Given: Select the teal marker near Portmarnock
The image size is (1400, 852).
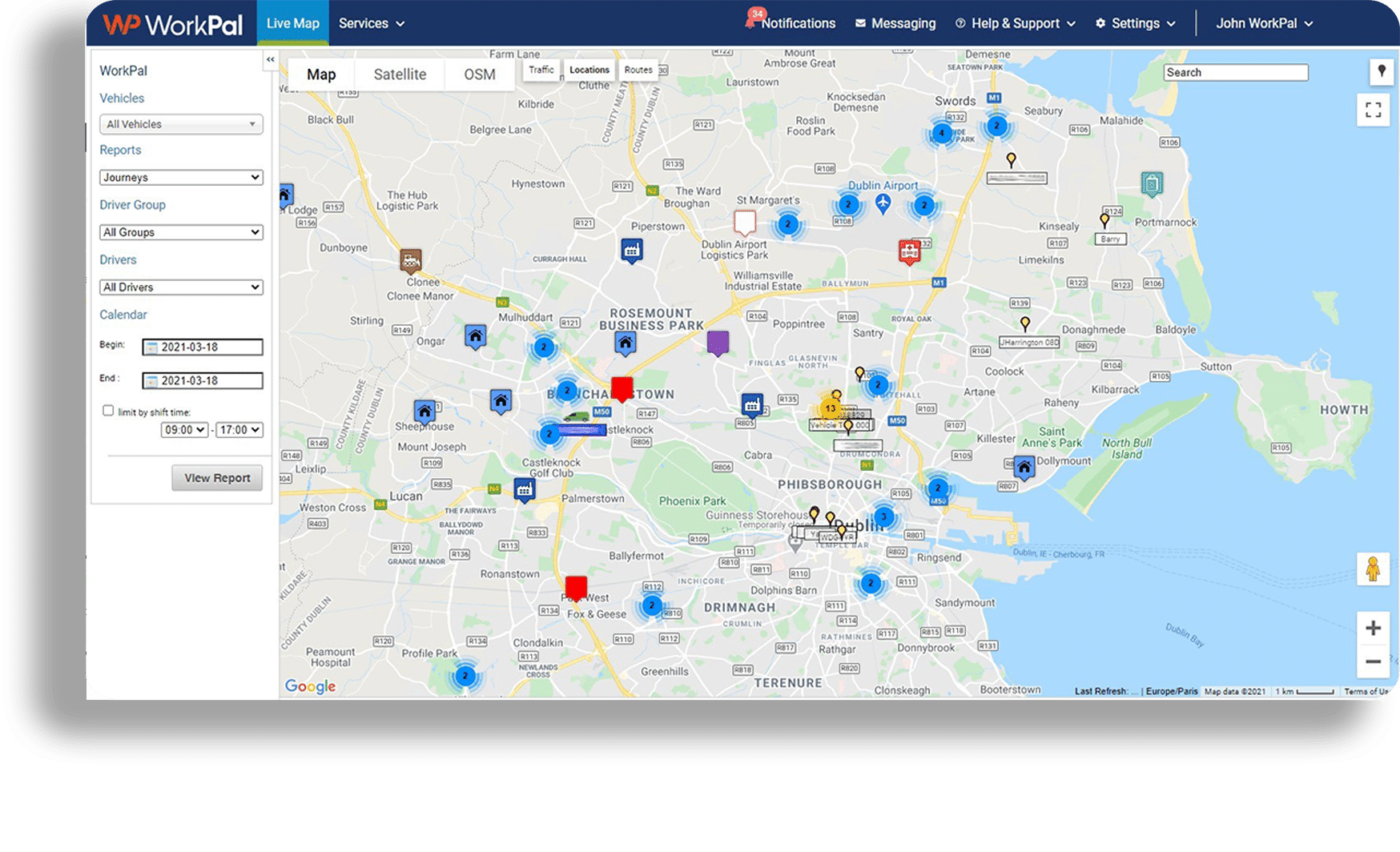Looking at the screenshot, I should tap(1152, 184).
